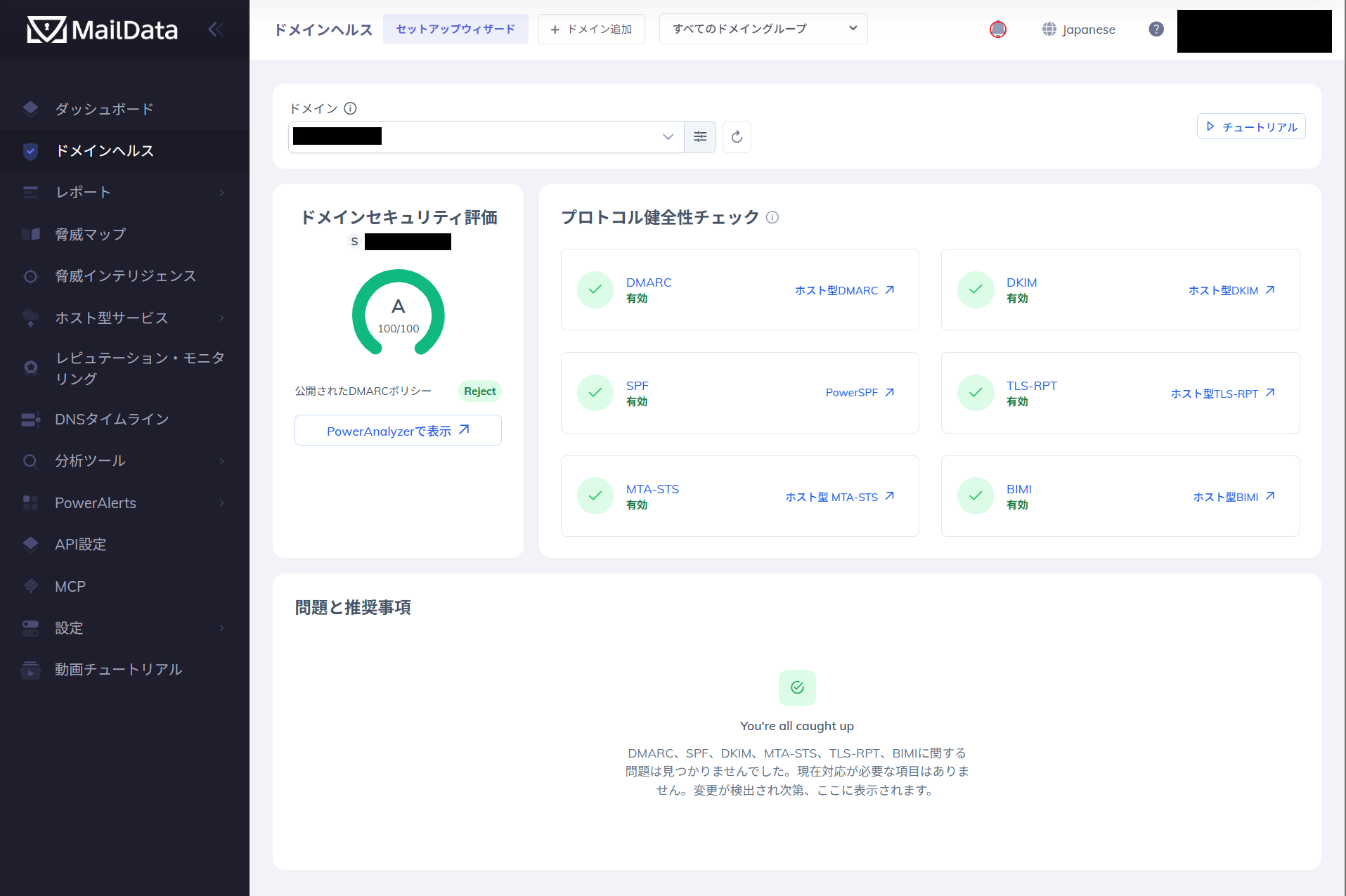The image size is (1346, 896).
Task: Open レピュテーション・モニタリング in the sidebar
Action: 140,368
